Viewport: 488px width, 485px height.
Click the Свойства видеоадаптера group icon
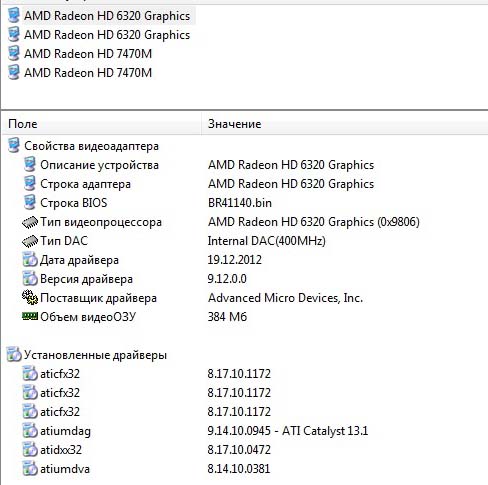14,146
